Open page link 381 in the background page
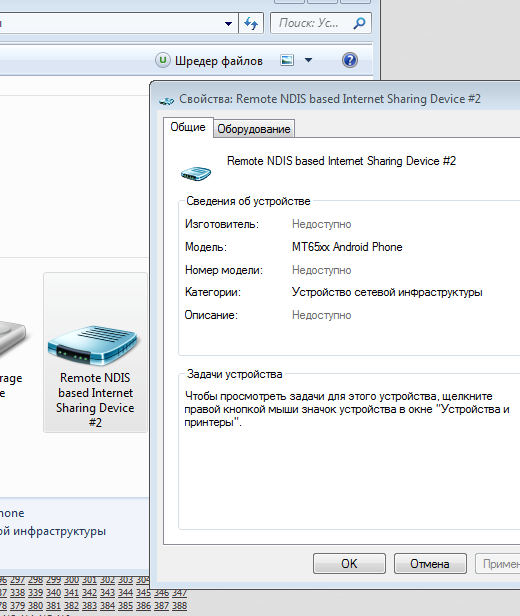The image size is (520, 616). click(x=53, y=606)
